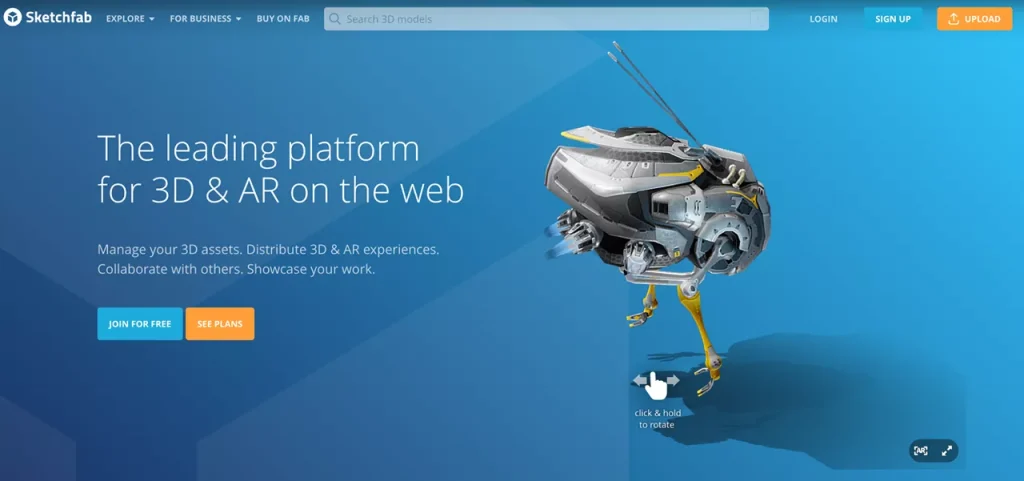Click the Join for Free button
This screenshot has height=481, width=1024.
(140, 324)
